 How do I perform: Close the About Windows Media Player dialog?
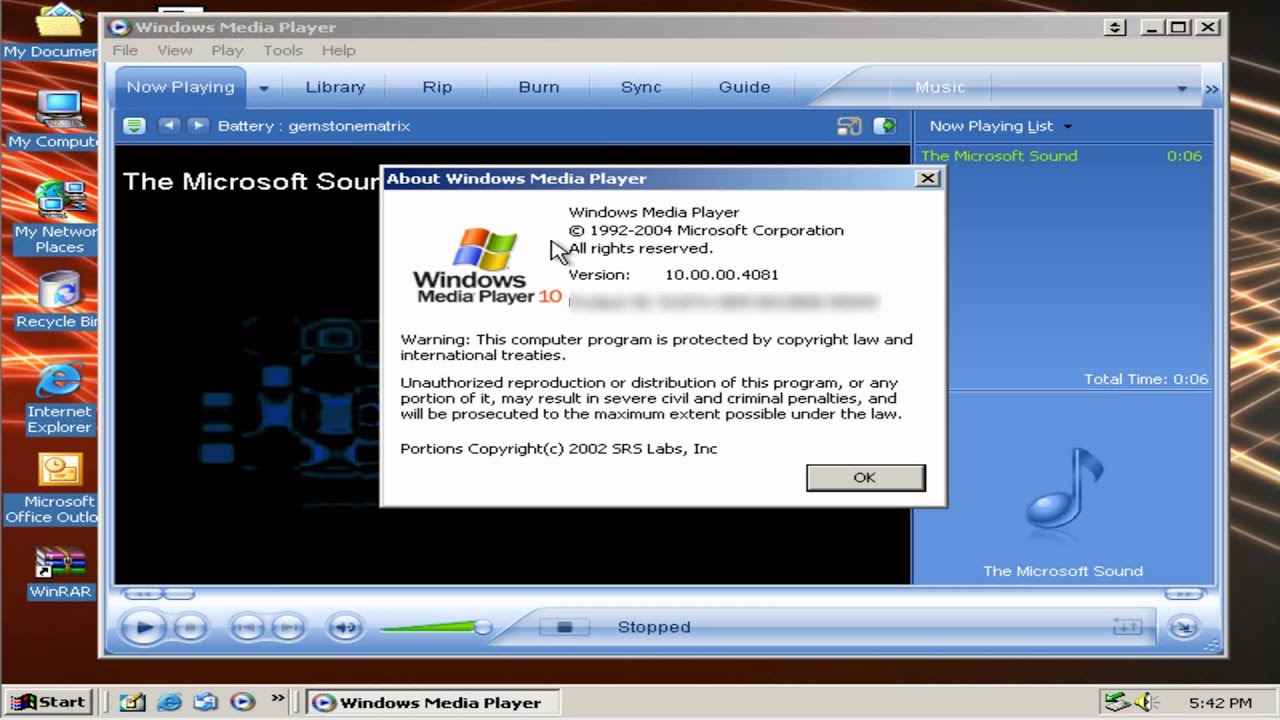coord(928,178)
